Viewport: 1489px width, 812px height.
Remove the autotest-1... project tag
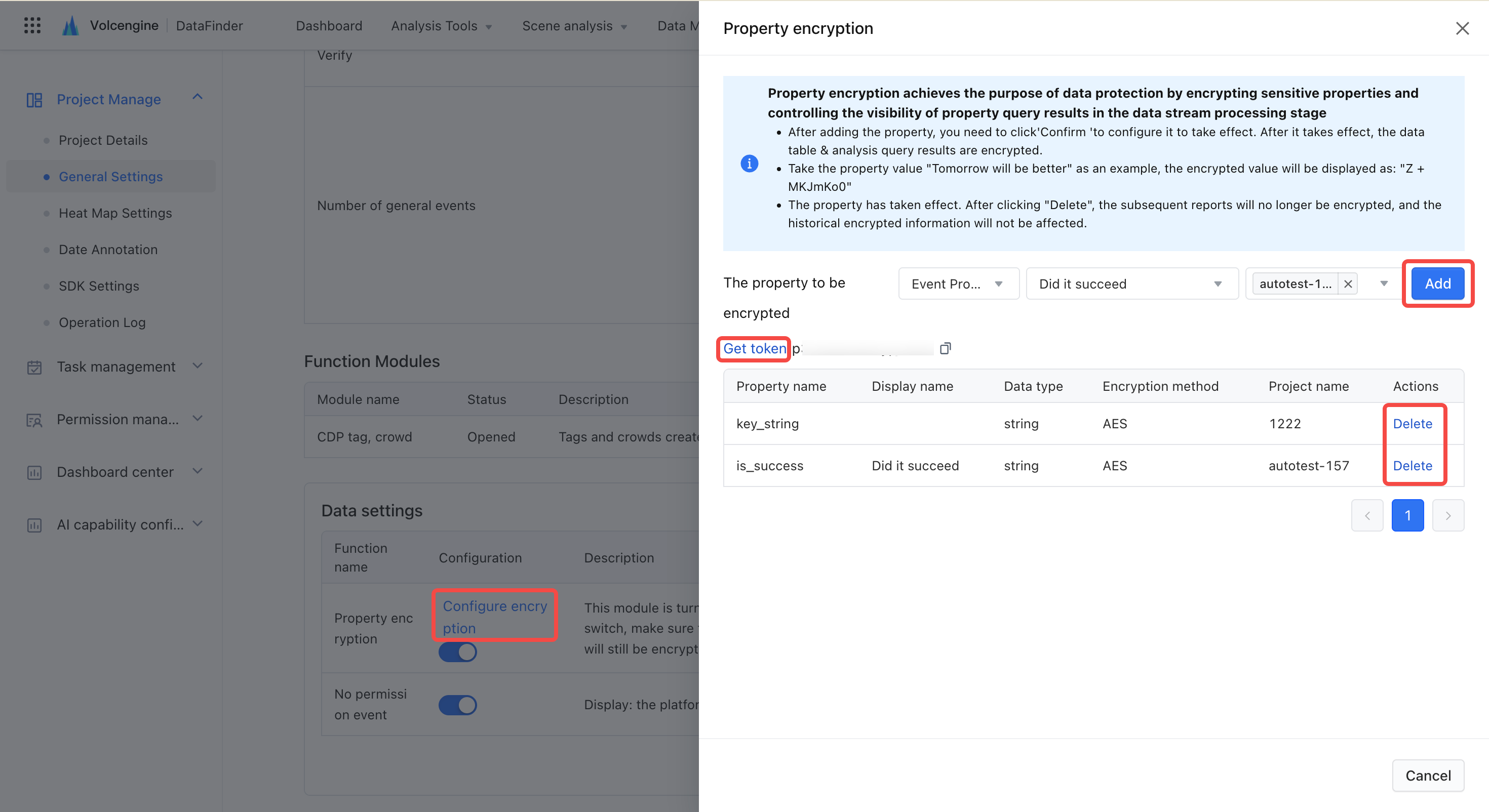pos(1347,284)
